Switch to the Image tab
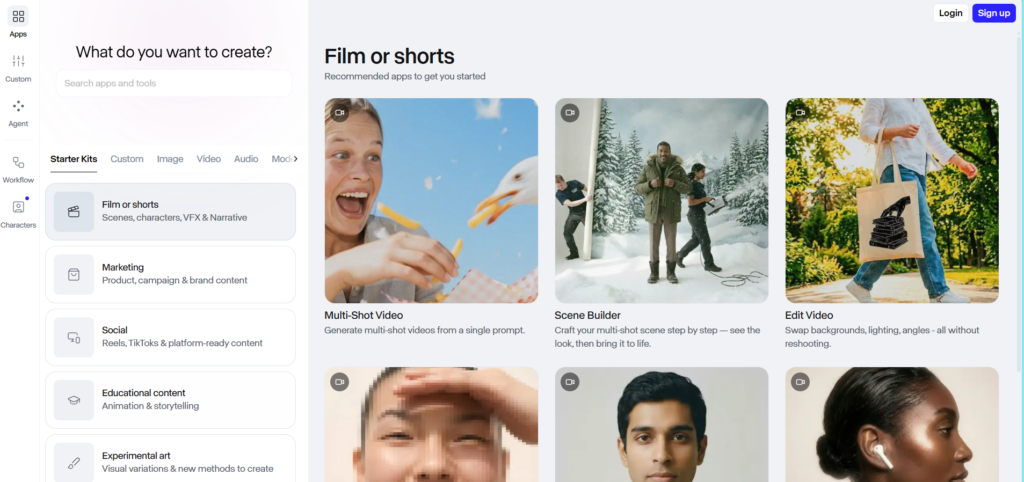The image size is (1024, 482). pyautogui.click(x=170, y=159)
